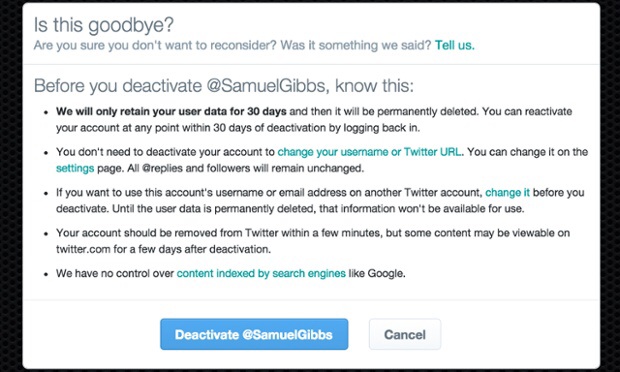Click 'Before you deactivate @SamuelGibbs' heading
620x372 pixels.
pos(223,86)
